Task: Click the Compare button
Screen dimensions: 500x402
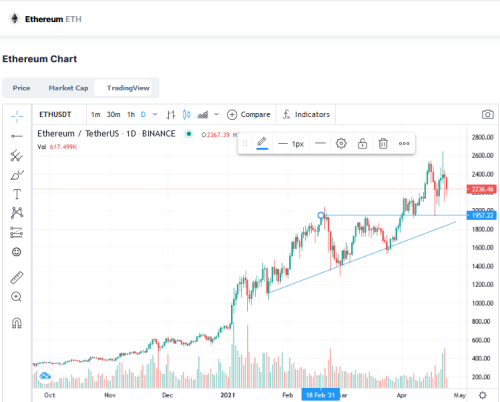Action: pos(249,114)
